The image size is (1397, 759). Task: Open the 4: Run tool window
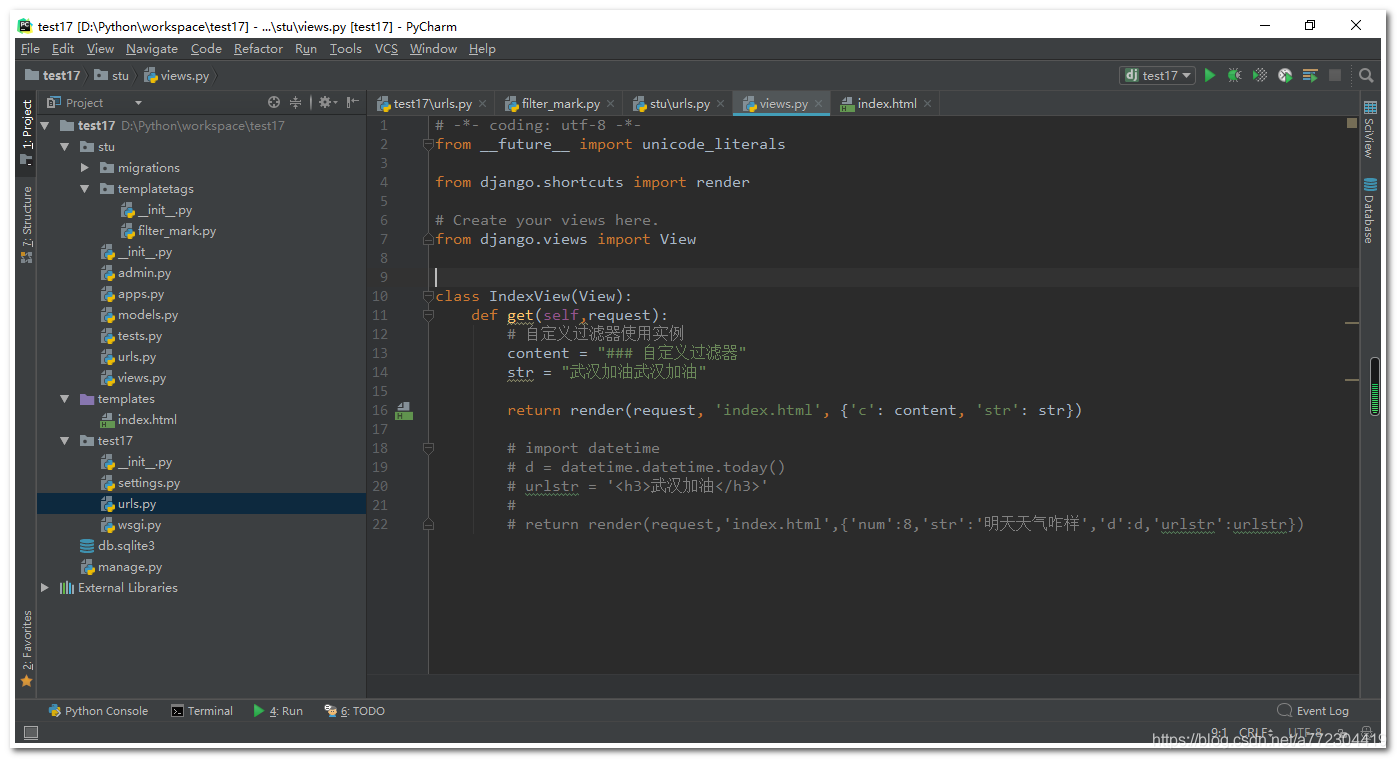click(x=278, y=711)
